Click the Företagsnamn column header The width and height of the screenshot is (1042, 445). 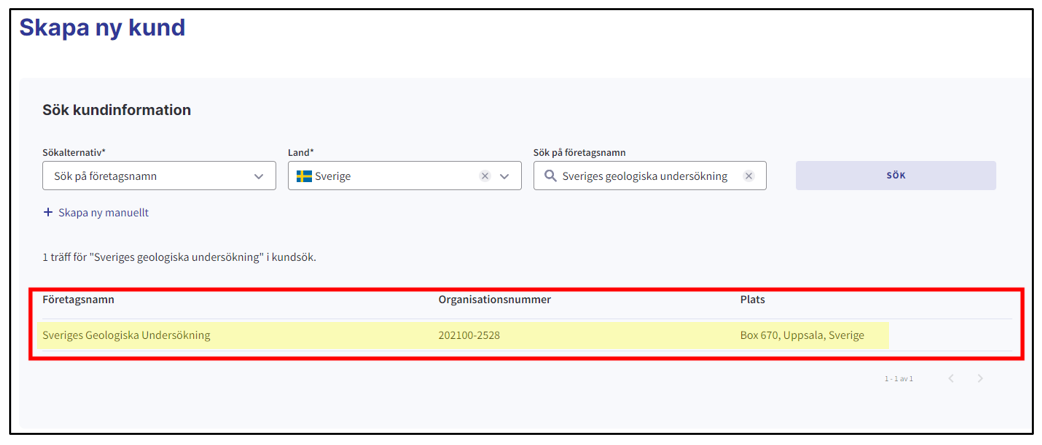pos(78,300)
